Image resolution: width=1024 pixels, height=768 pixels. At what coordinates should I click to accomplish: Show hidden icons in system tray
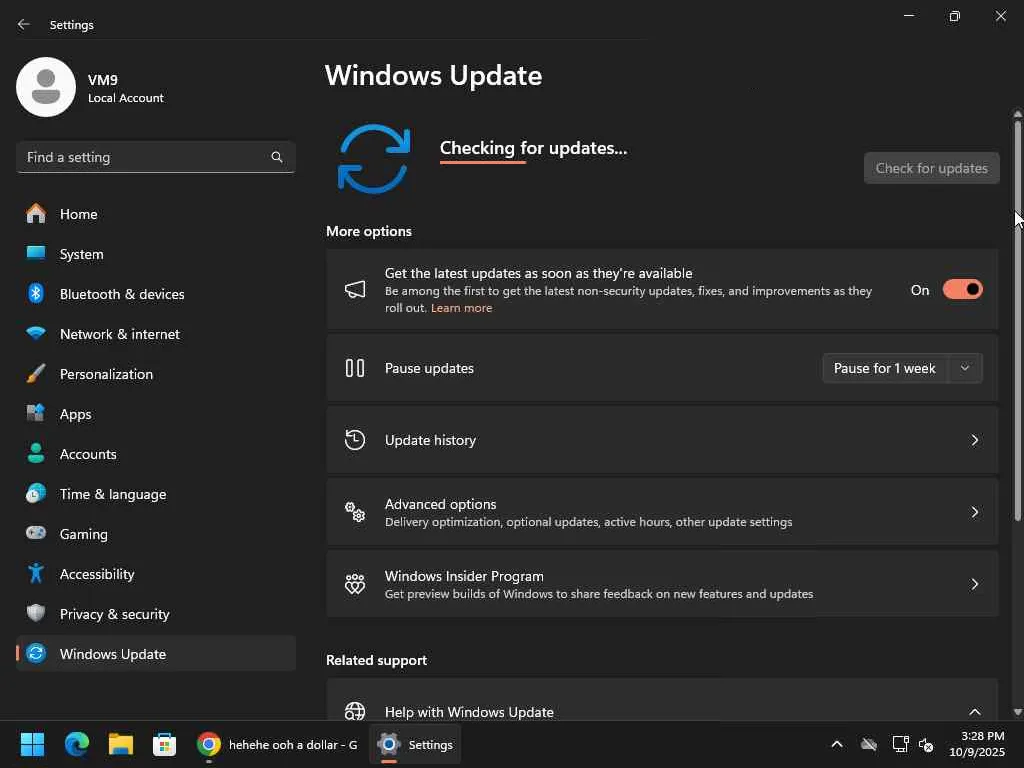pyautogui.click(x=837, y=744)
